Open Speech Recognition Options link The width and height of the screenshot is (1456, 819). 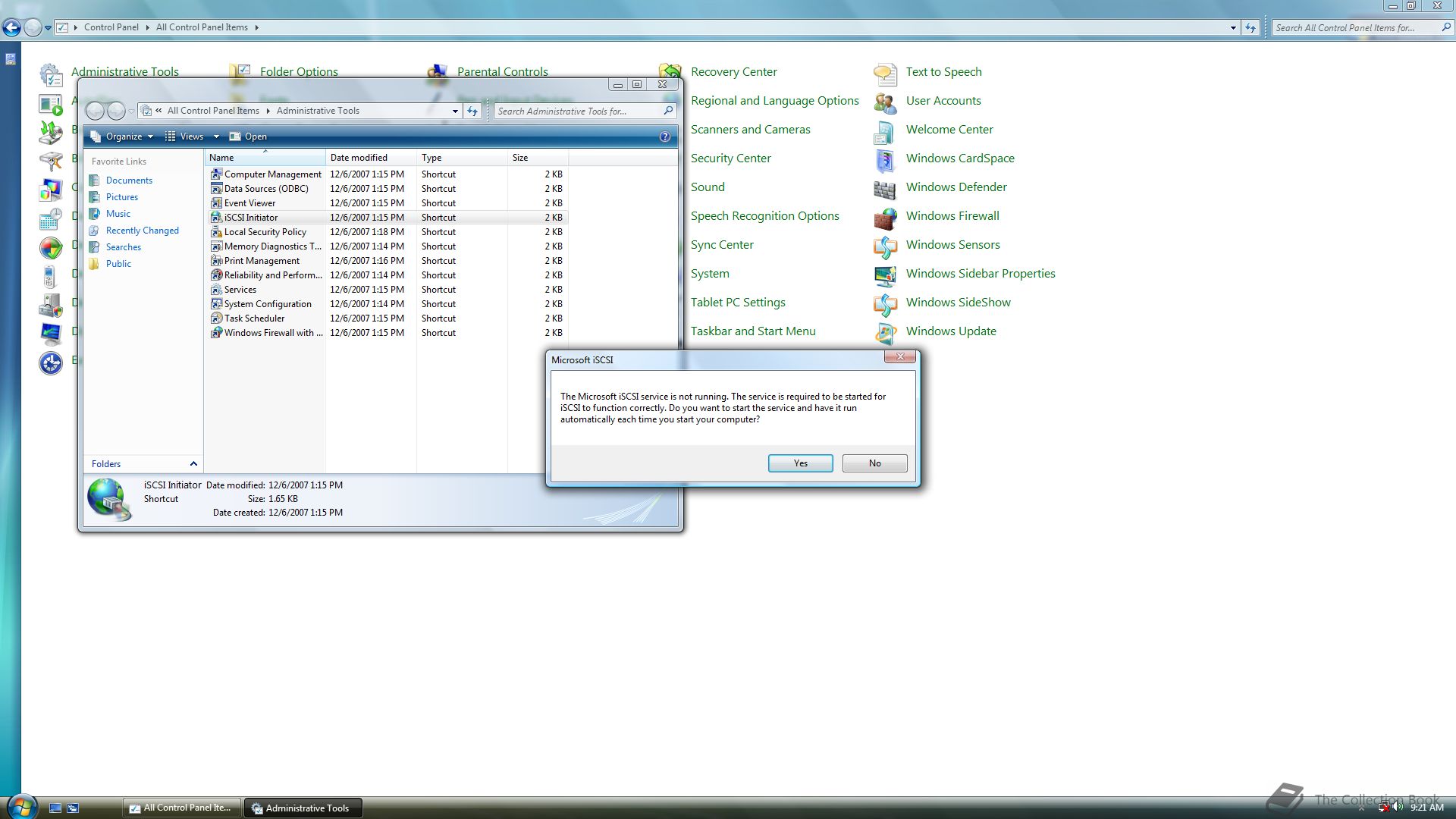764,216
